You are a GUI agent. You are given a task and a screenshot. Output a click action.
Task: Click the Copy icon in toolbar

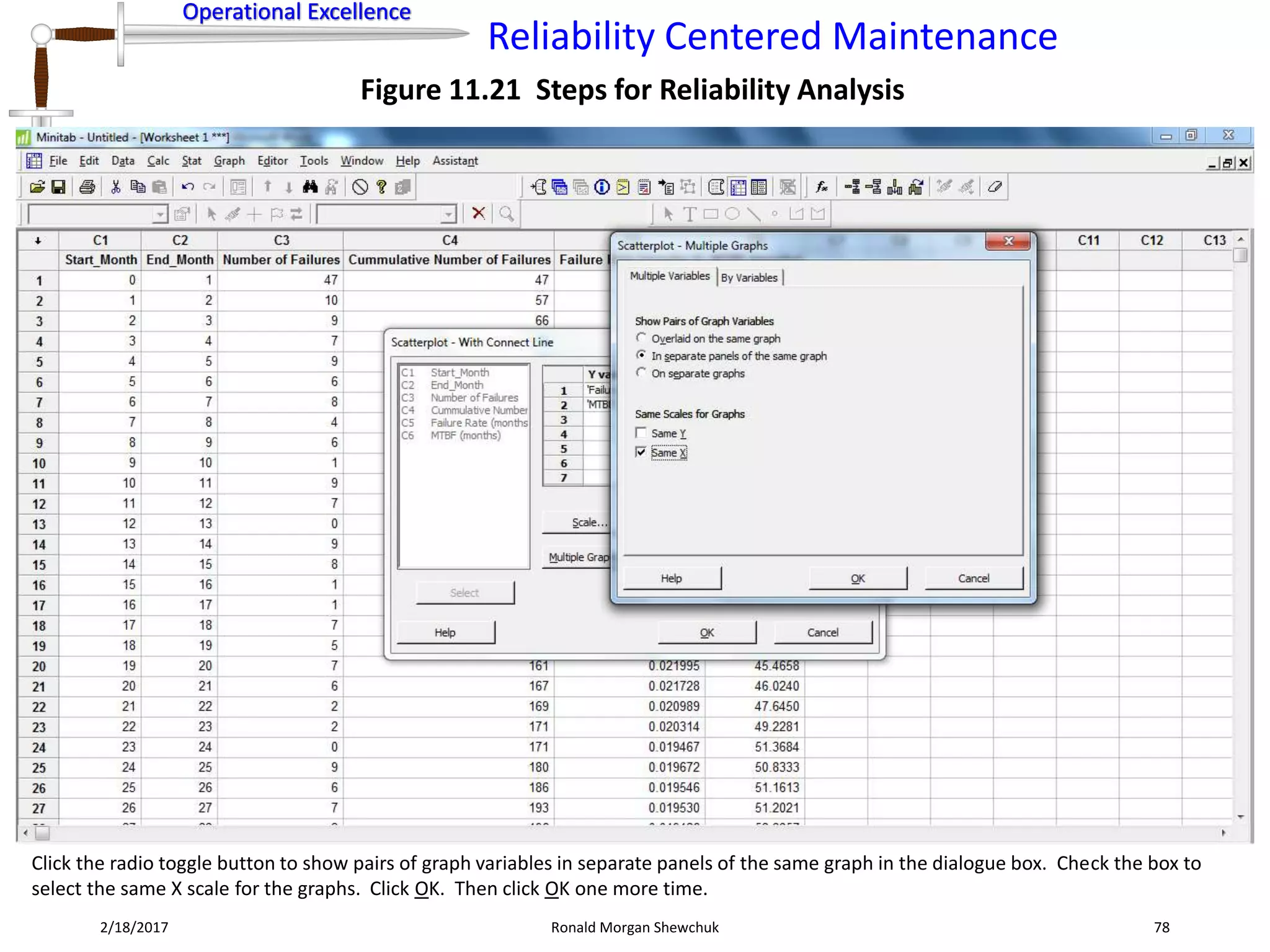pyautogui.click(x=138, y=187)
